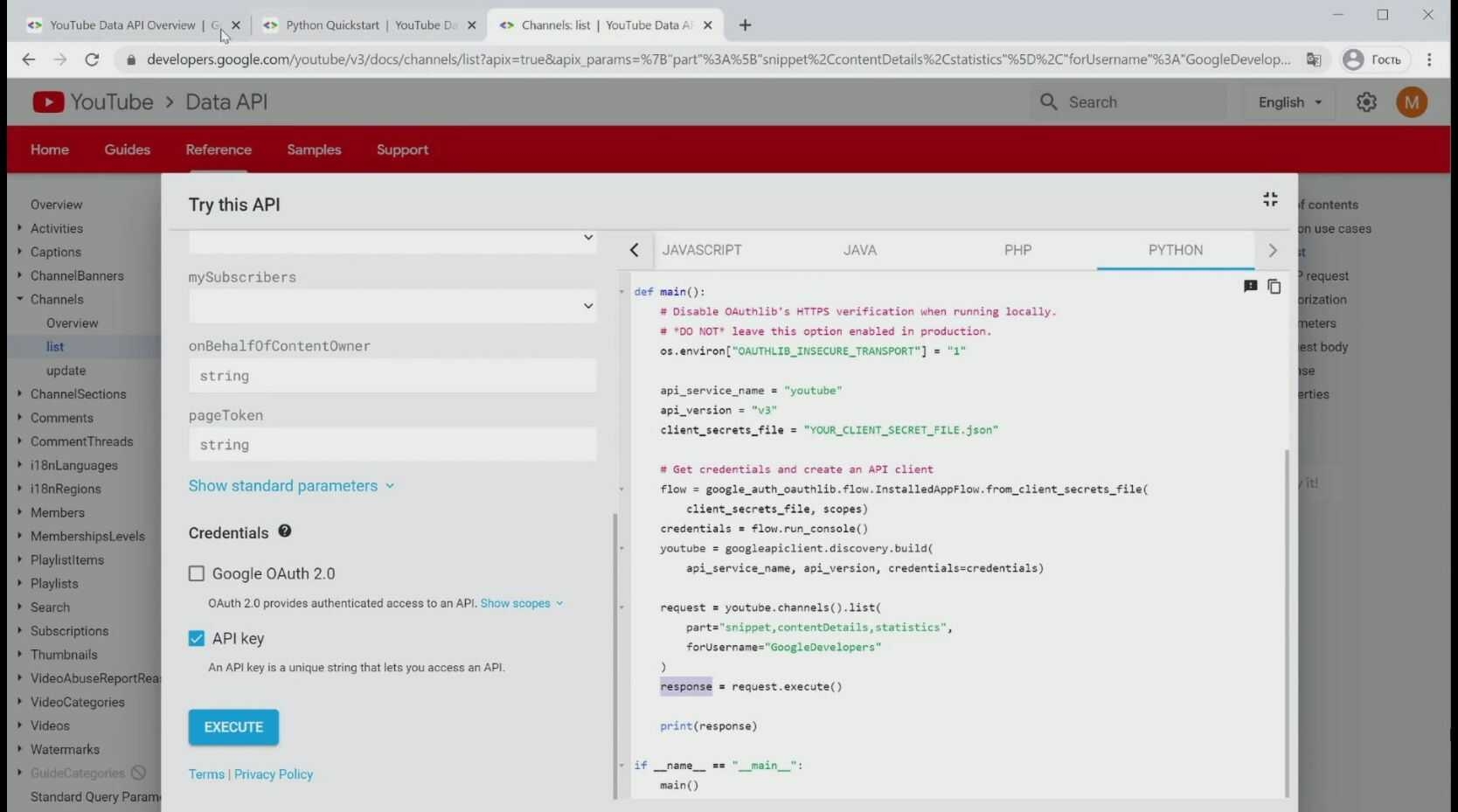Image resolution: width=1458 pixels, height=812 pixels.
Task: Enable Google OAuth 2.0 checkbox
Action: [197, 573]
